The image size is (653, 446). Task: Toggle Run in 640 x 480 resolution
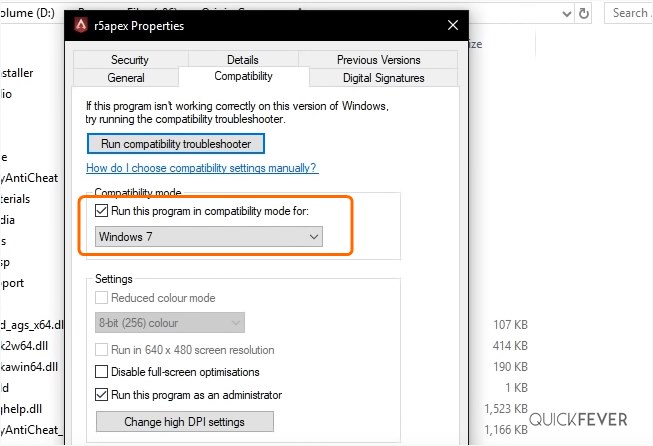coord(102,349)
